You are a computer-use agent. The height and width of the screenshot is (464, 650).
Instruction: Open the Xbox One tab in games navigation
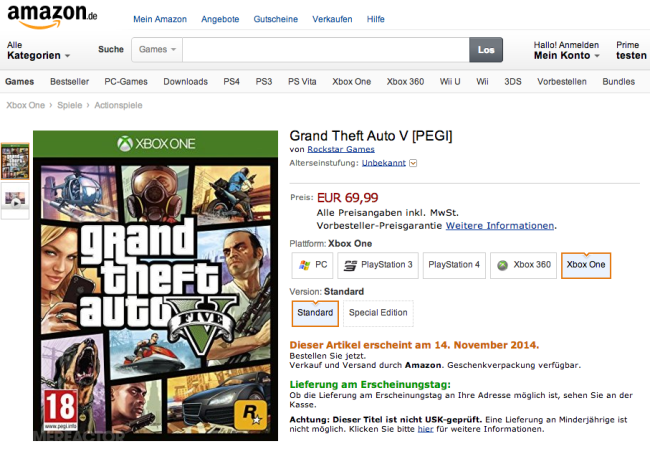(352, 82)
